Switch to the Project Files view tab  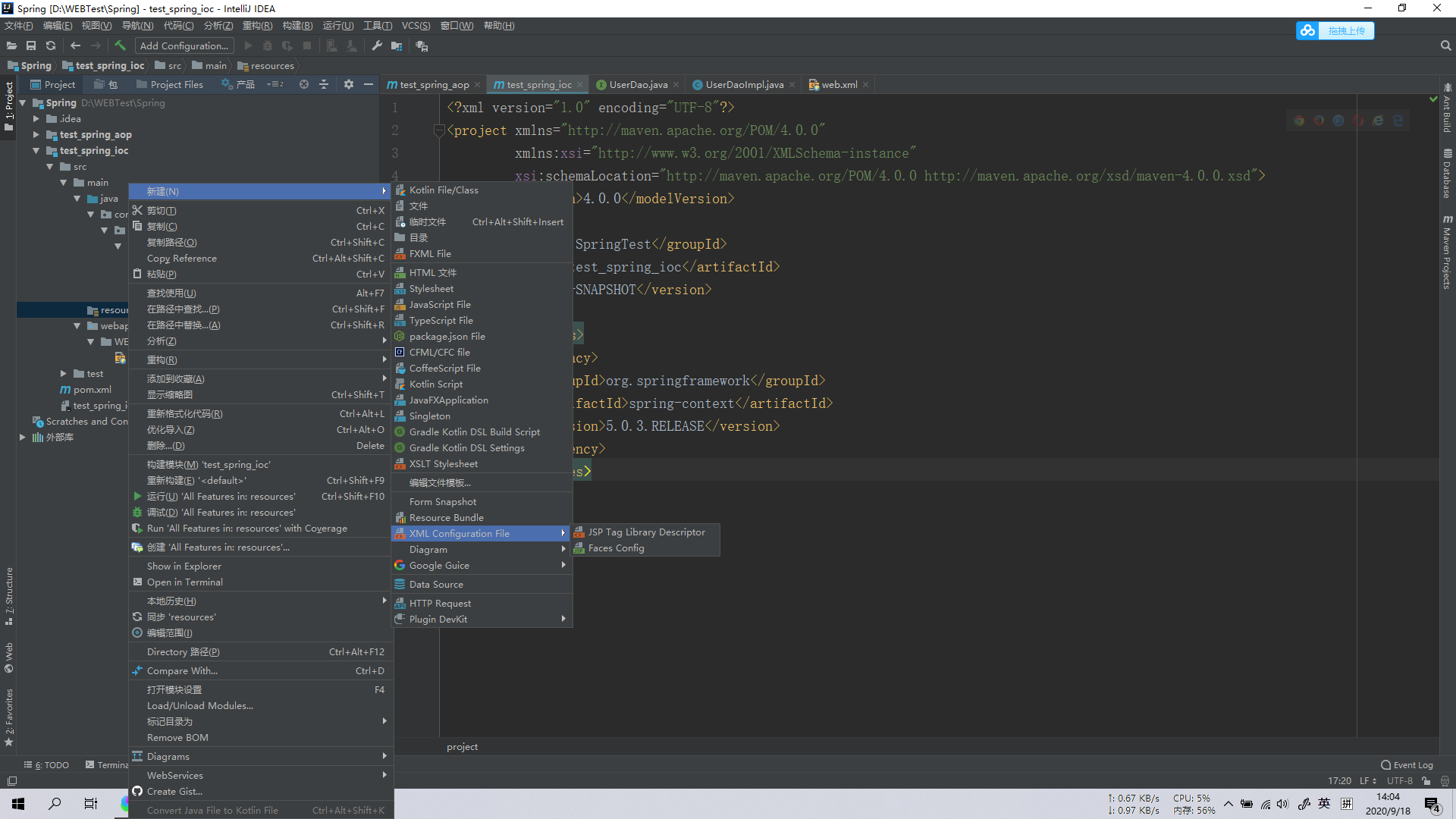pos(170,85)
